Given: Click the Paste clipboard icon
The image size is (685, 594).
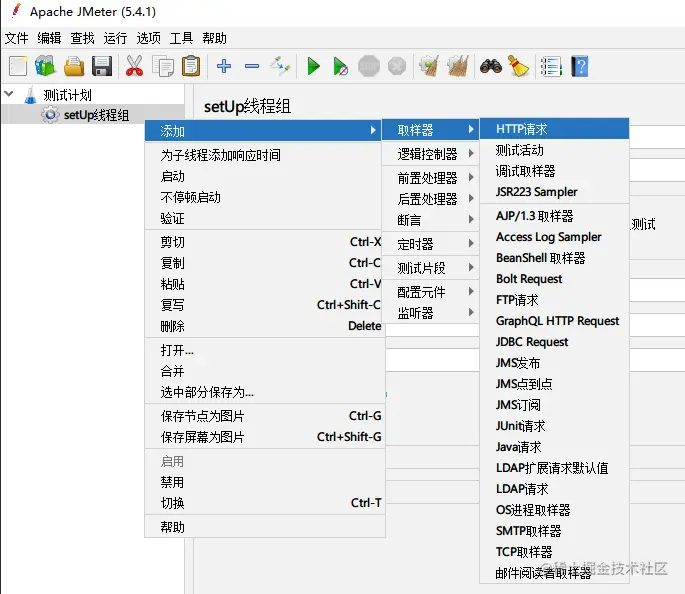Looking at the screenshot, I should click(x=191, y=66).
